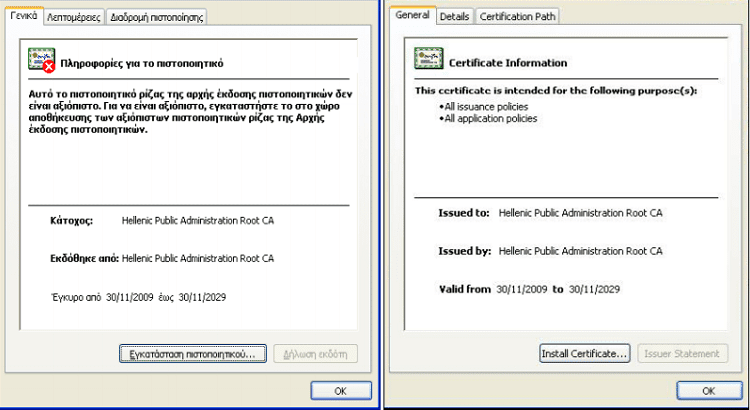
Task: Click OK in the English dialog
Action: (709, 391)
